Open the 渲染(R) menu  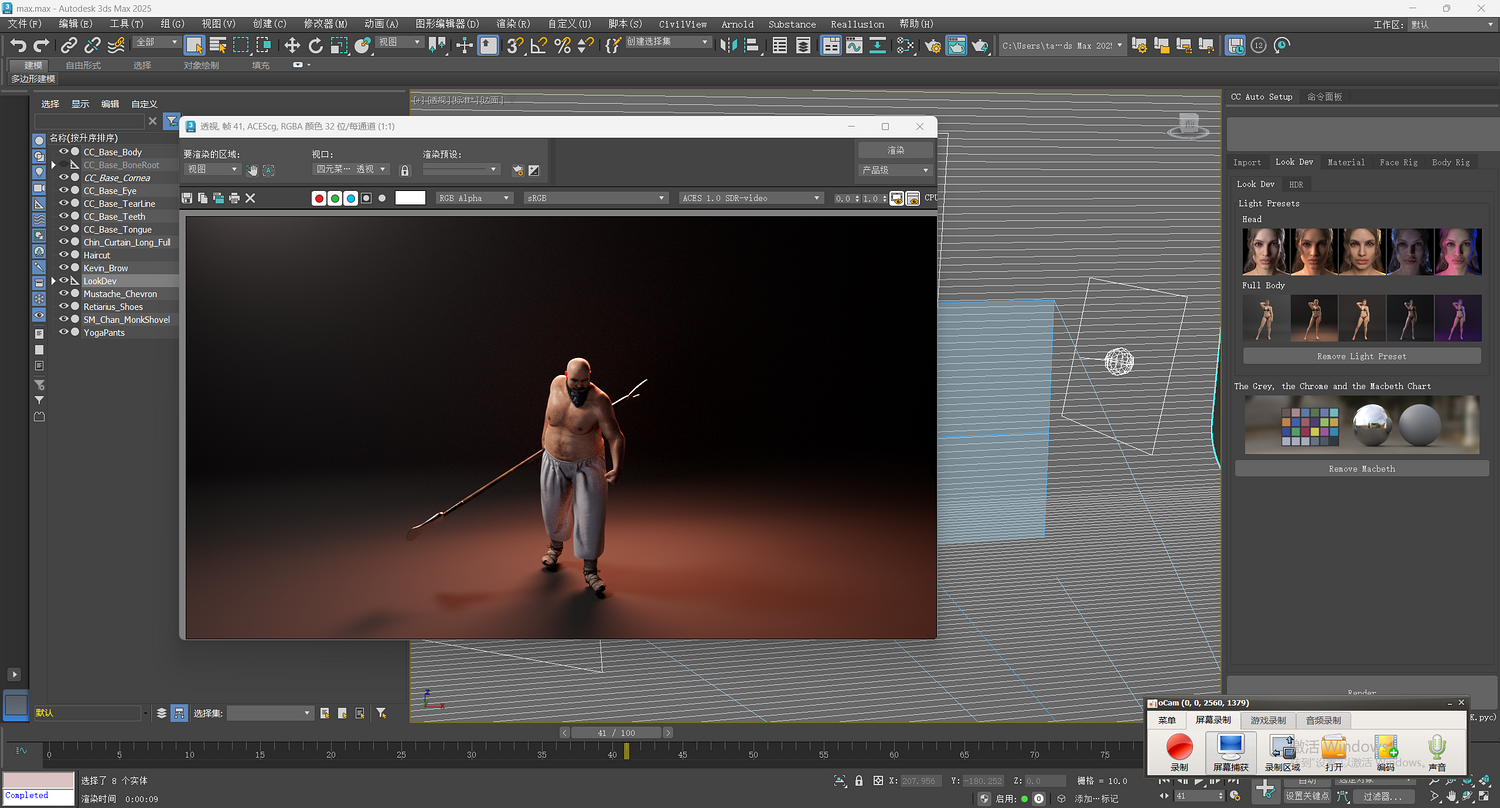pos(513,24)
